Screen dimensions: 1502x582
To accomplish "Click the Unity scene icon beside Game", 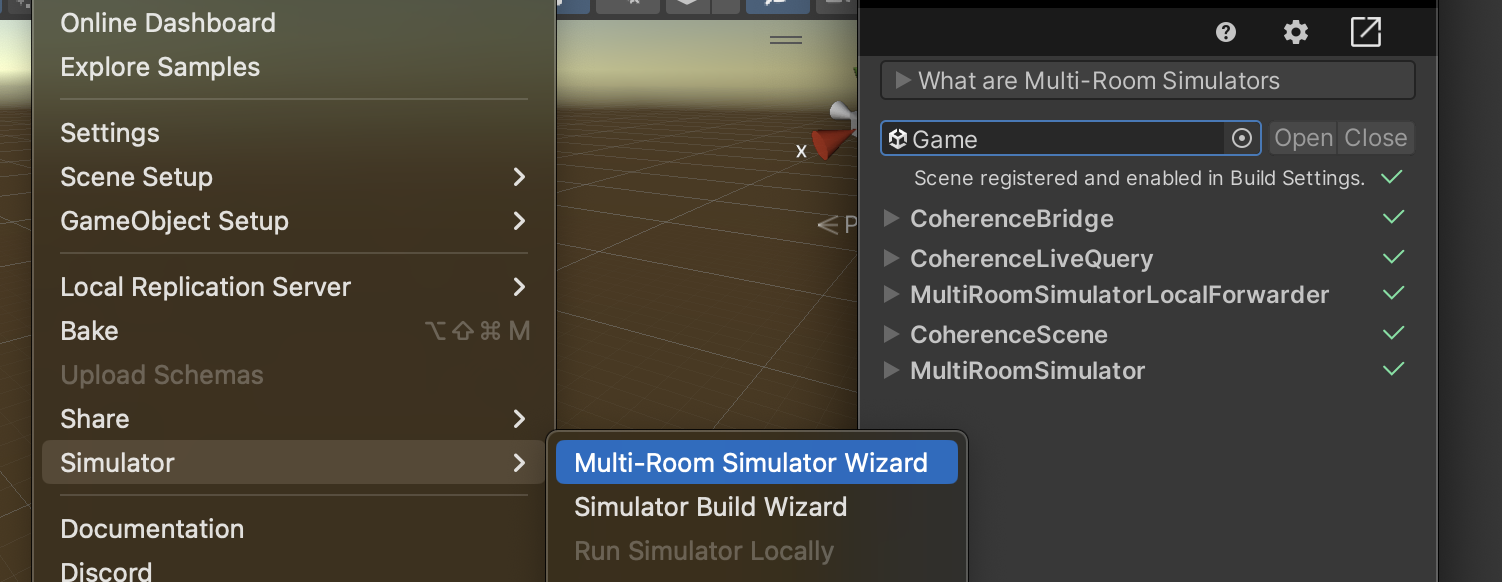I will tap(897, 139).
